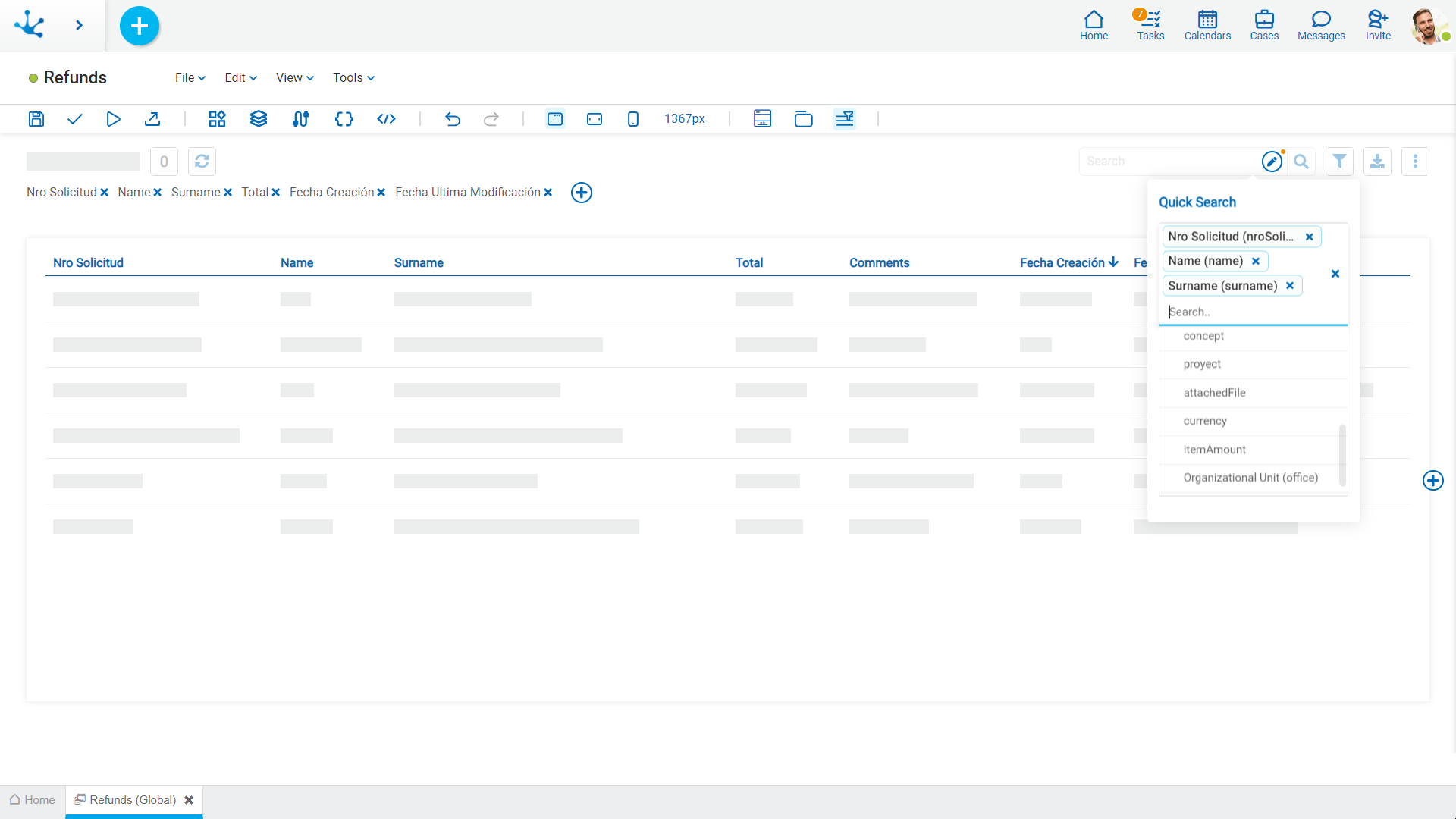Remove Fecha Ultima Modificación column chip
Viewport: 1456px width, 819px height.
click(548, 193)
